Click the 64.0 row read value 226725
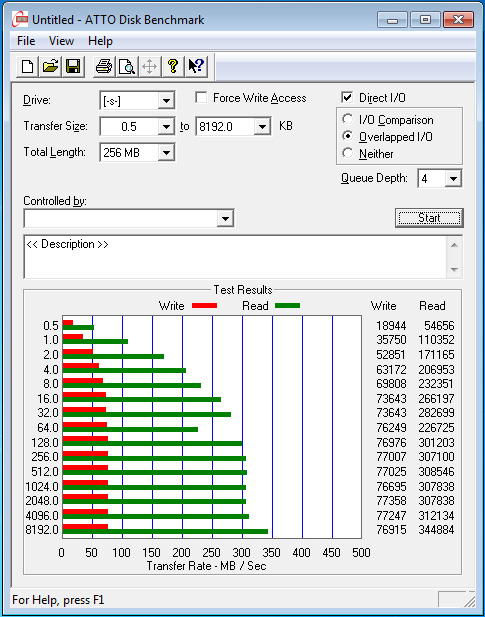Image resolution: width=485 pixels, height=617 pixels. [436, 428]
